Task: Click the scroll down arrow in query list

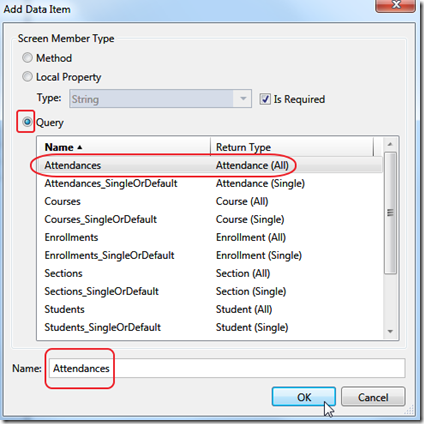Action: coord(390,331)
